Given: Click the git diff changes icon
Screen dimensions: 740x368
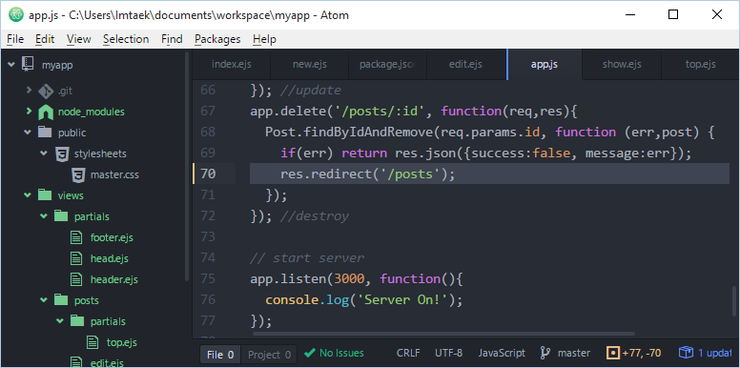Looking at the screenshot, I should click(x=613, y=352).
